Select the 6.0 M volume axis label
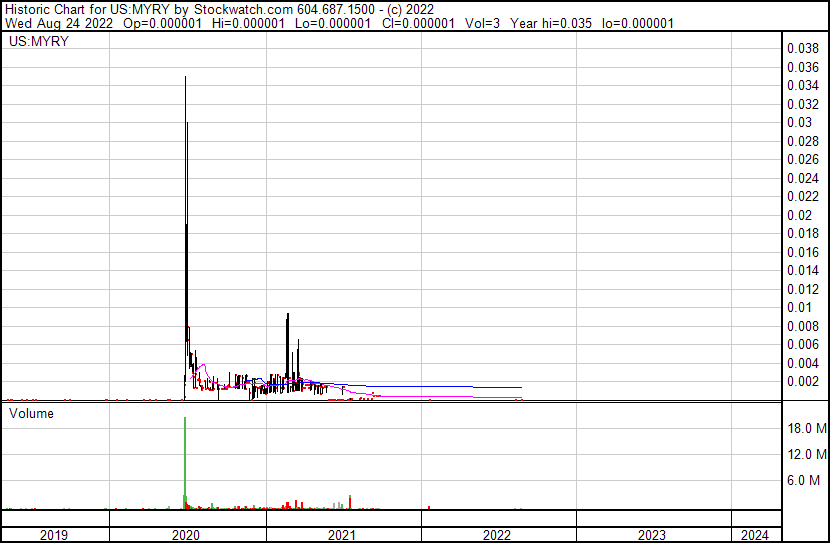This screenshot has height=543, width=830. 806,481
